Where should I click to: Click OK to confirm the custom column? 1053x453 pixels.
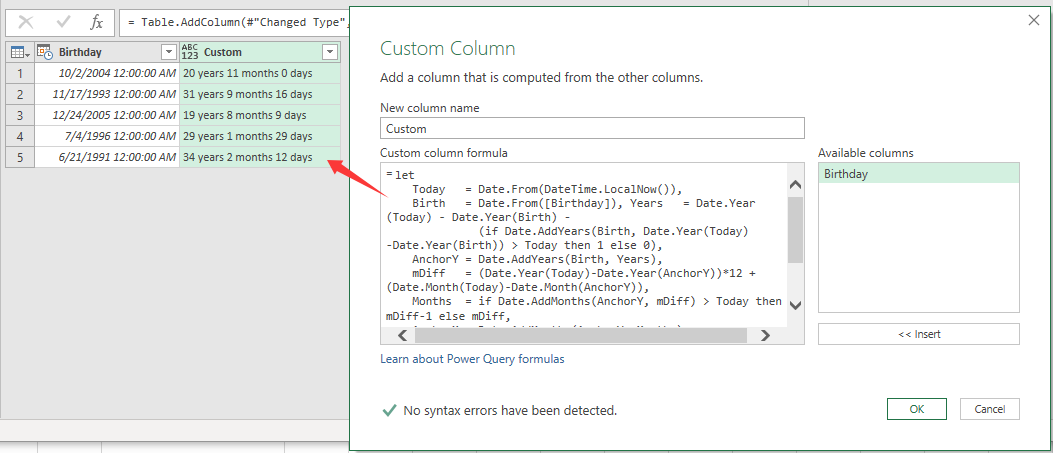coord(917,409)
